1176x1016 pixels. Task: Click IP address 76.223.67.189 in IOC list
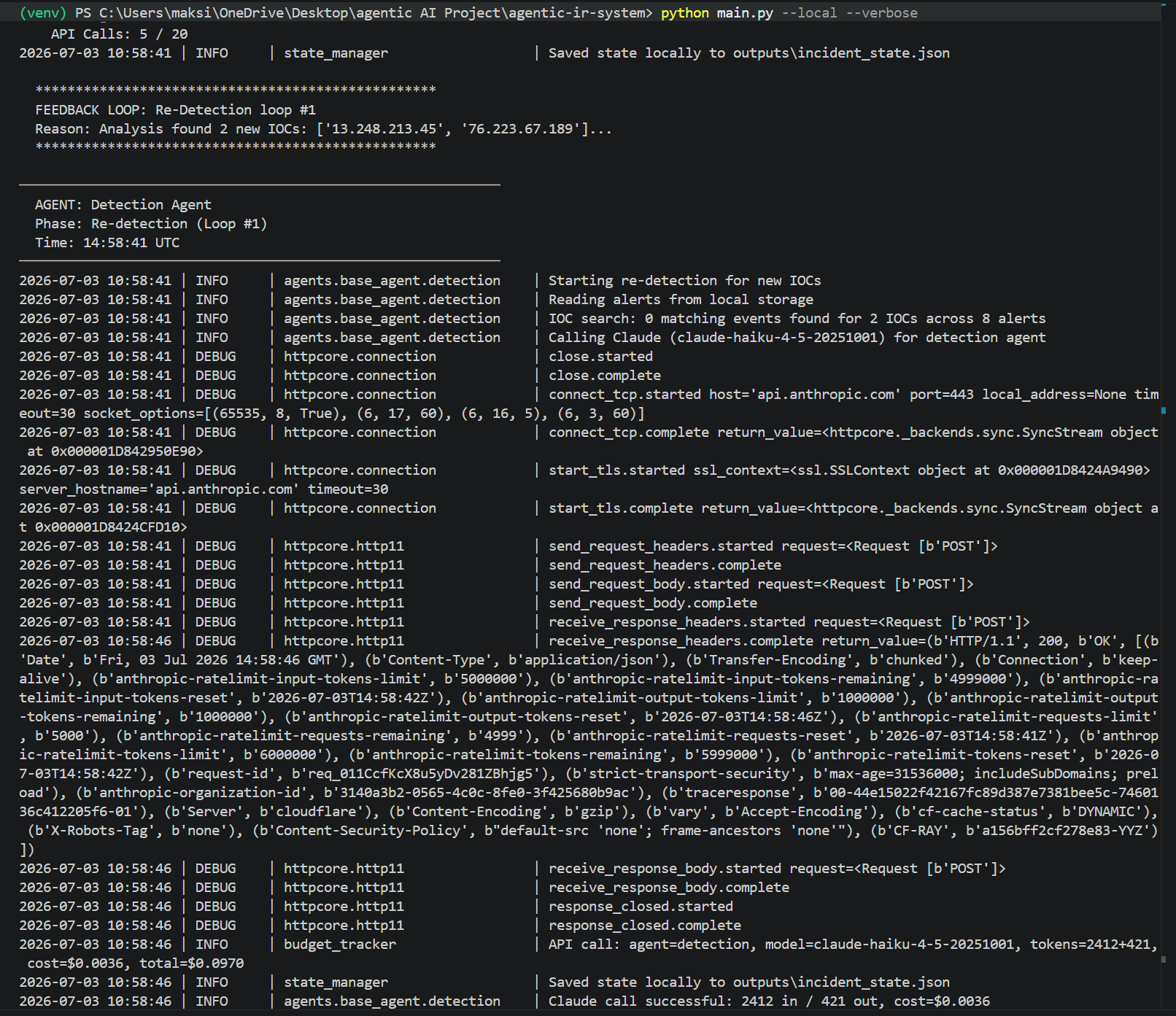[x=517, y=129]
